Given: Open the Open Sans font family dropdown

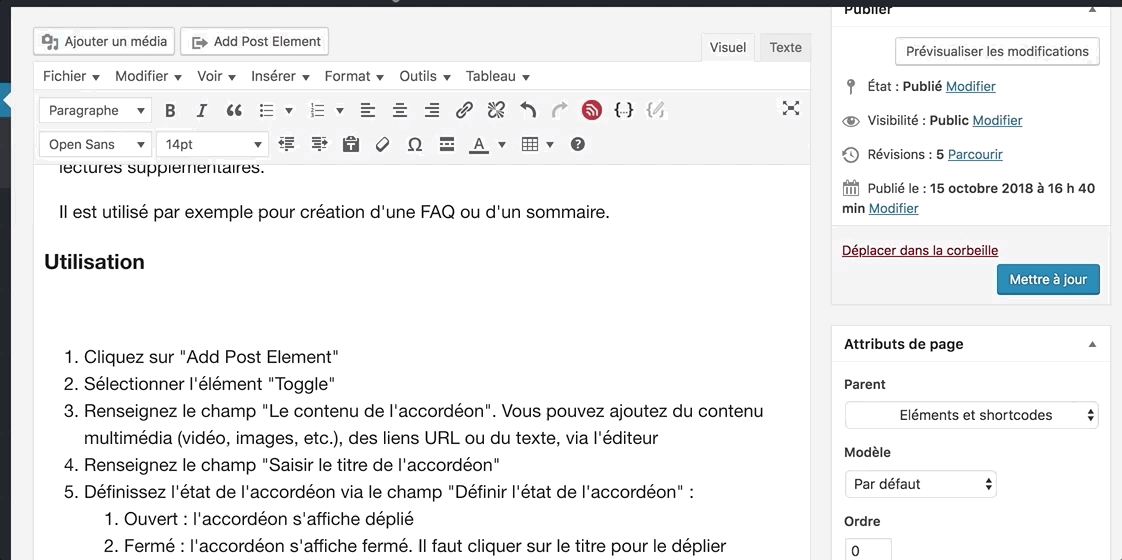Looking at the screenshot, I should pos(95,145).
